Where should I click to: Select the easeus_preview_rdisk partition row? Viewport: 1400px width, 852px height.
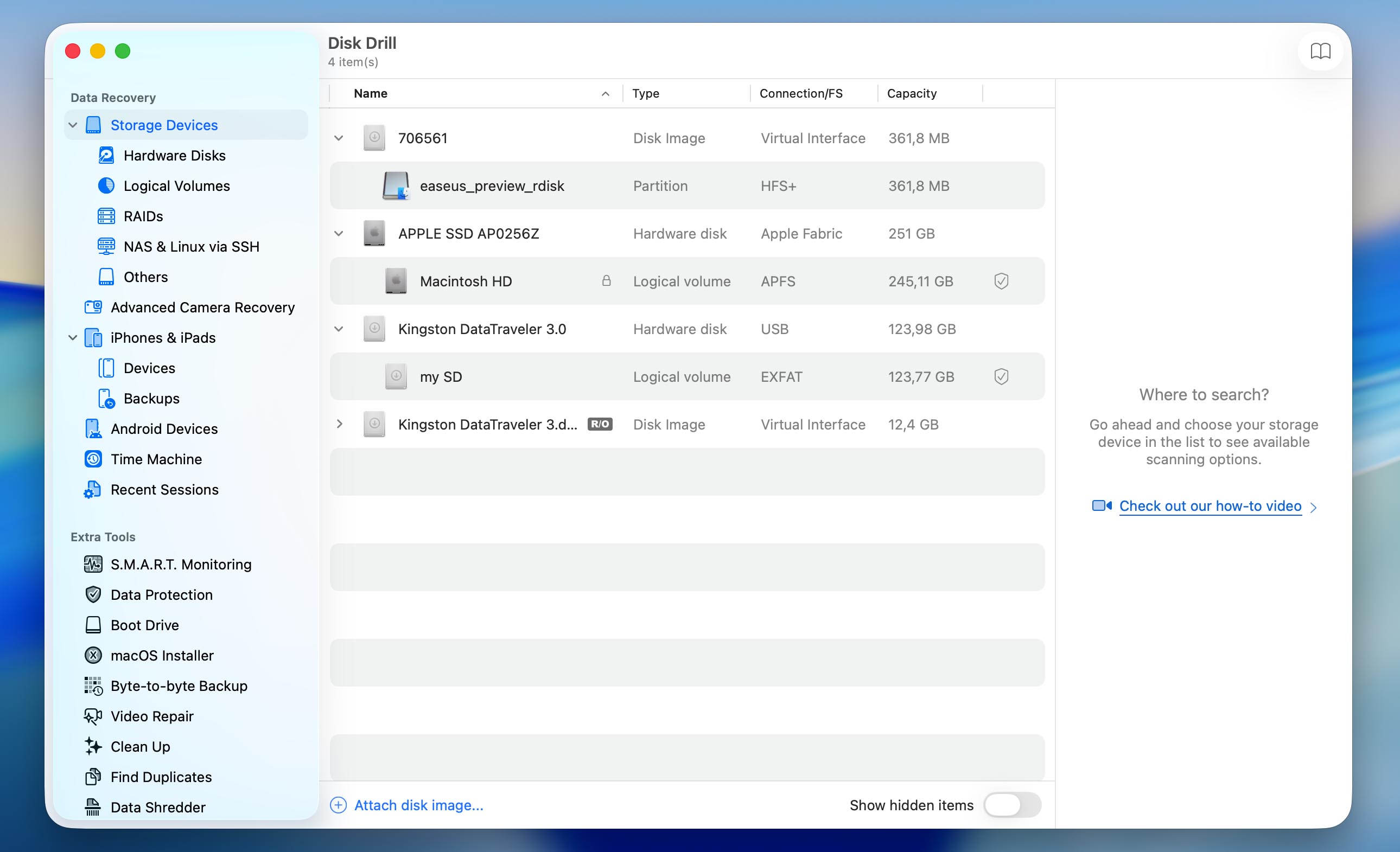tap(687, 185)
